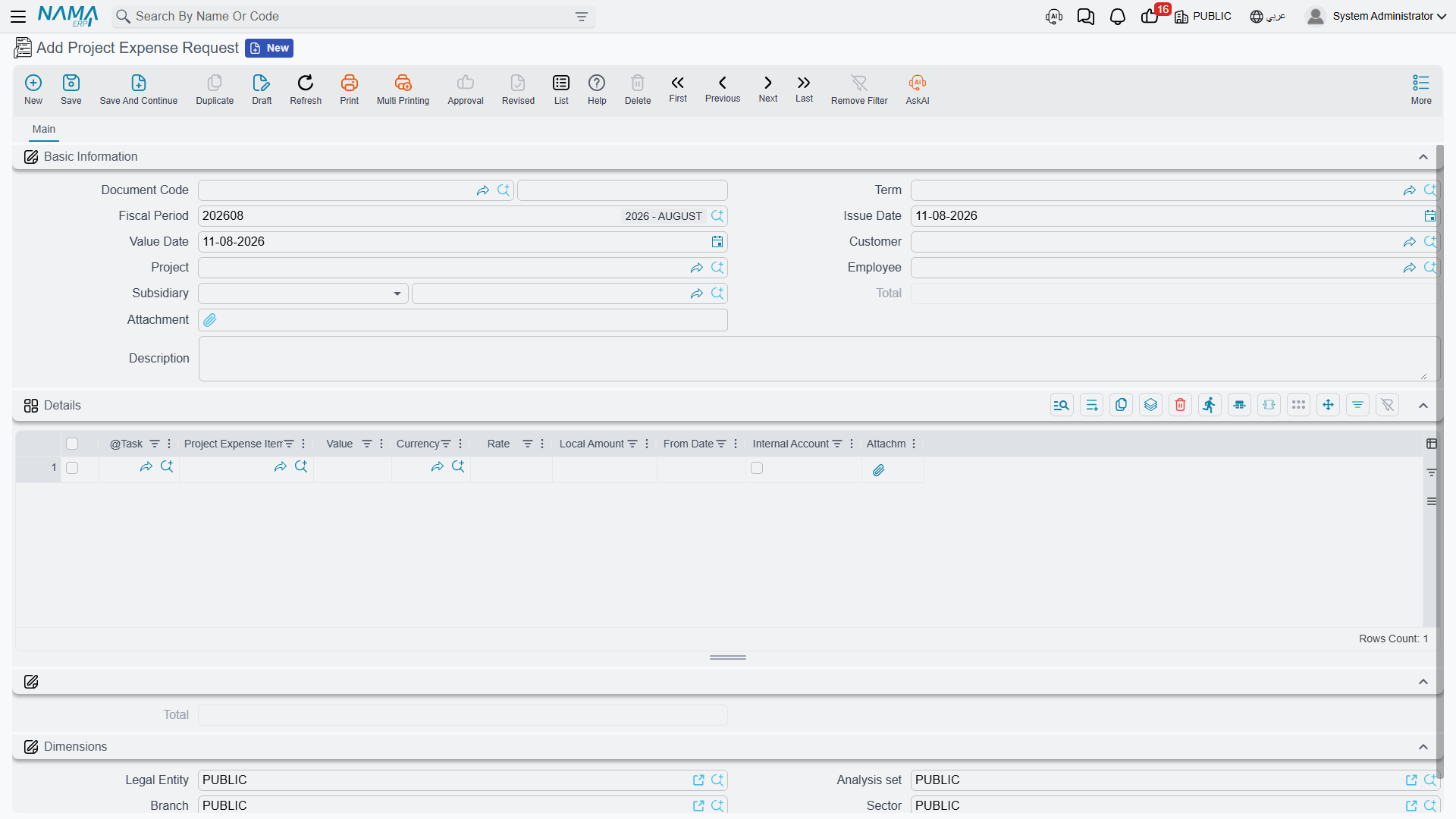Open System Administrator user dropdown

click(x=1376, y=16)
